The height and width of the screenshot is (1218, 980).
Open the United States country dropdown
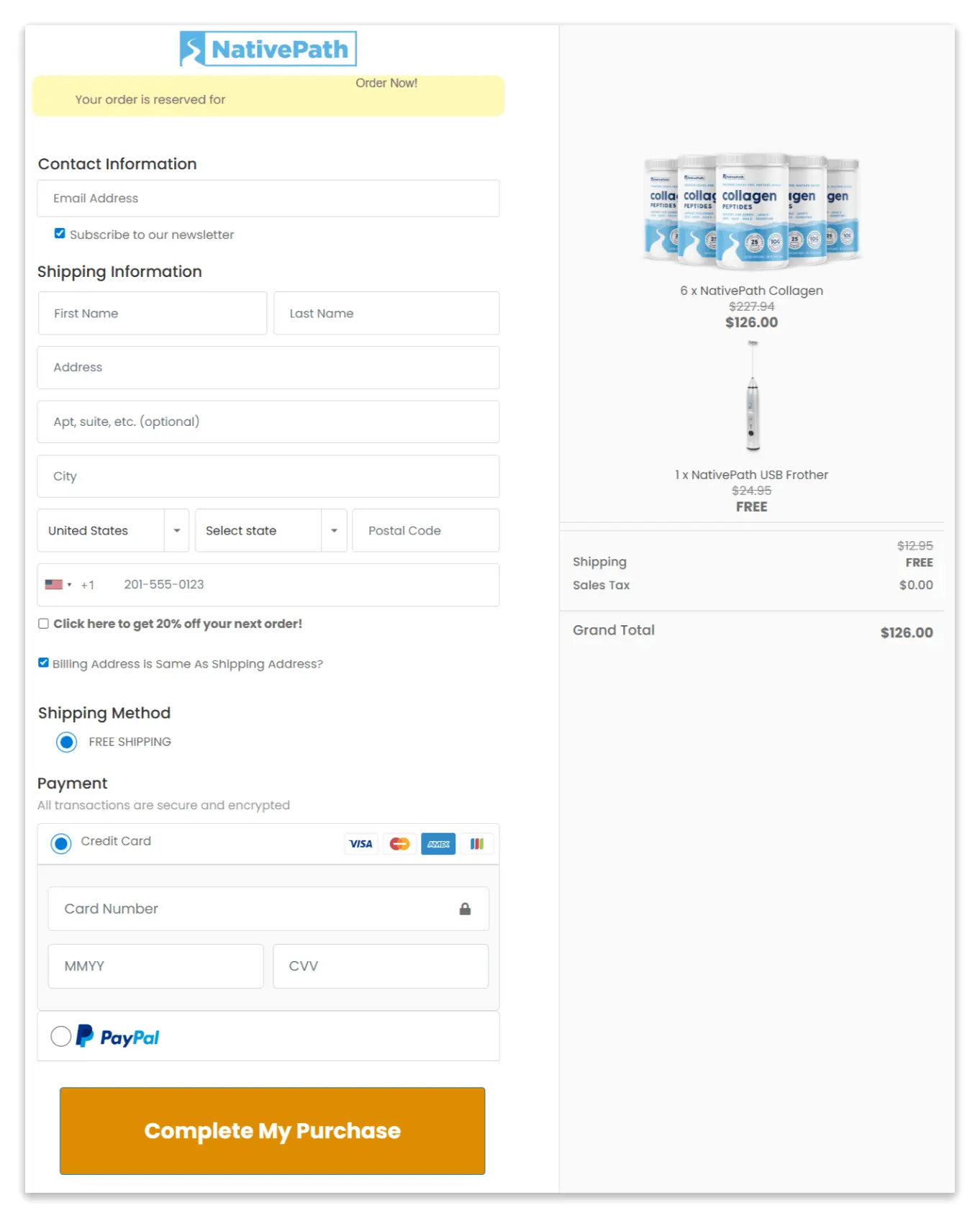(x=113, y=530)
